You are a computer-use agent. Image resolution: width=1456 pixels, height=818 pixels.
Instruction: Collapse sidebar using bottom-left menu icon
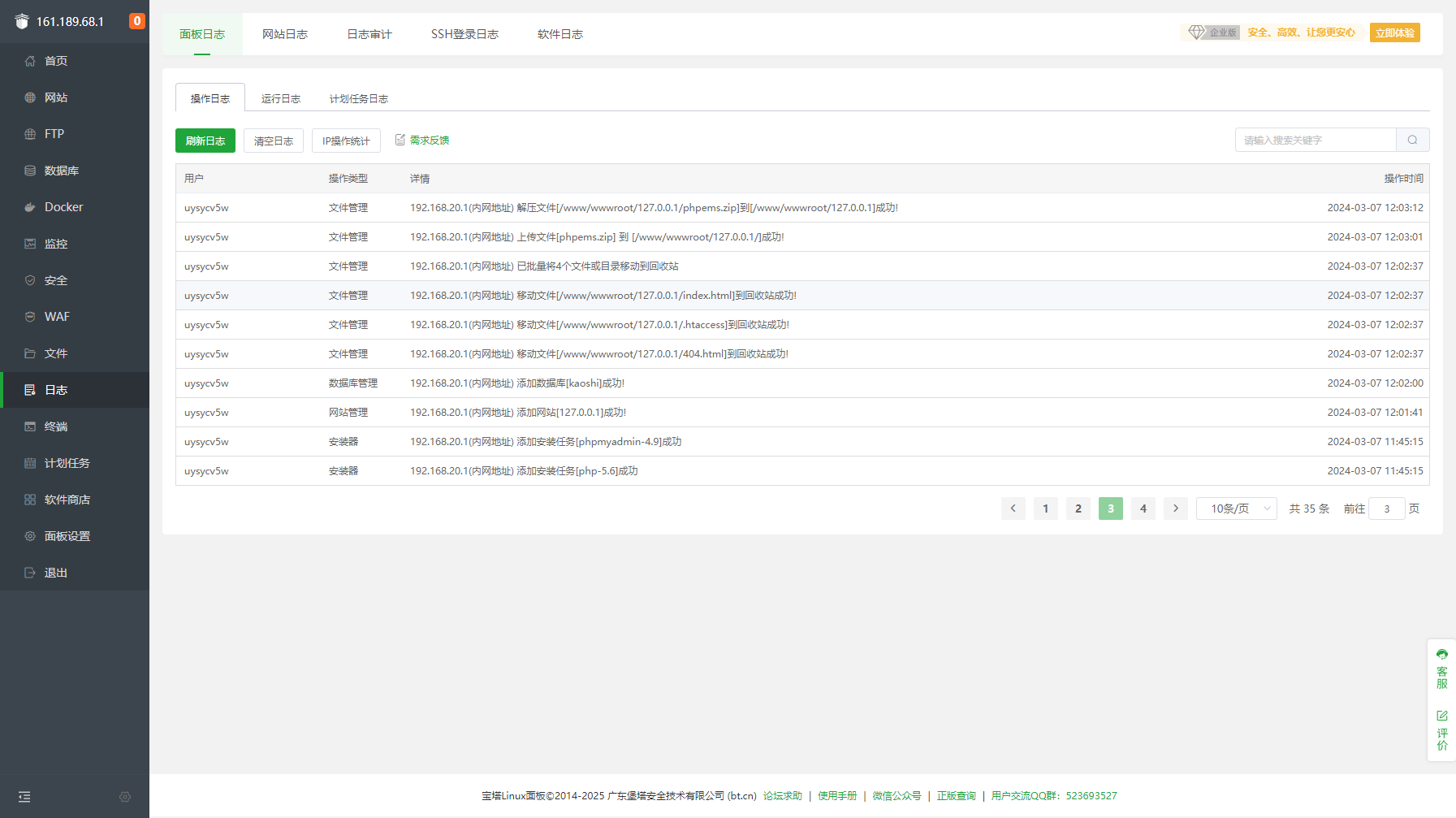coord(24,797)
